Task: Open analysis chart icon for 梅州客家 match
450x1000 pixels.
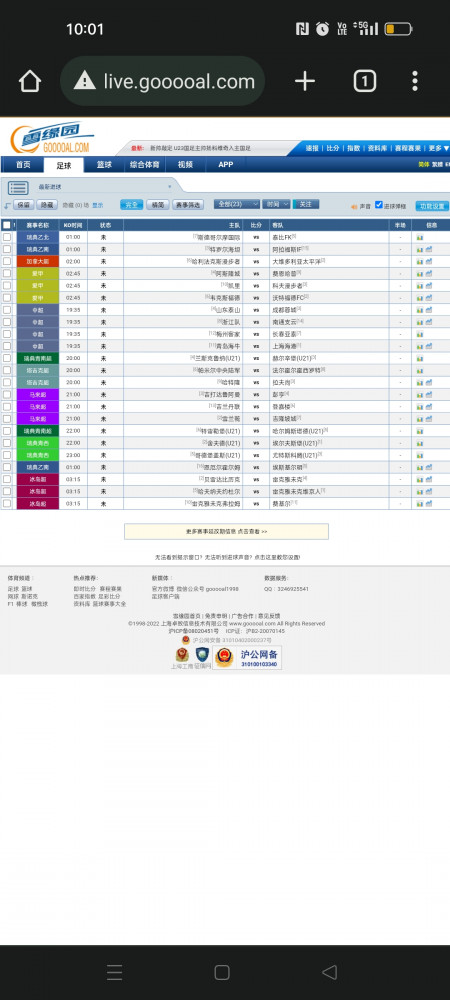Action: click(x=419, y=334)
